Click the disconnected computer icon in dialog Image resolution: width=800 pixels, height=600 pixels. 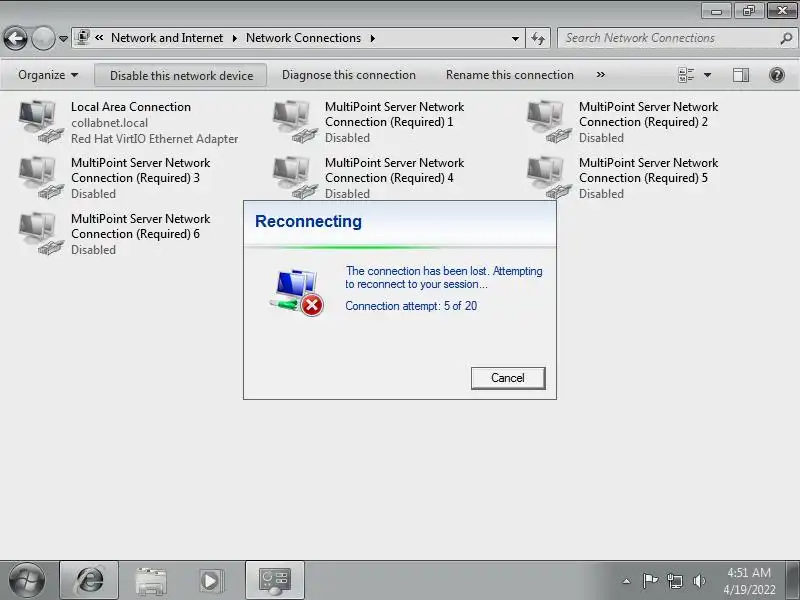click(x=297, y=292)
